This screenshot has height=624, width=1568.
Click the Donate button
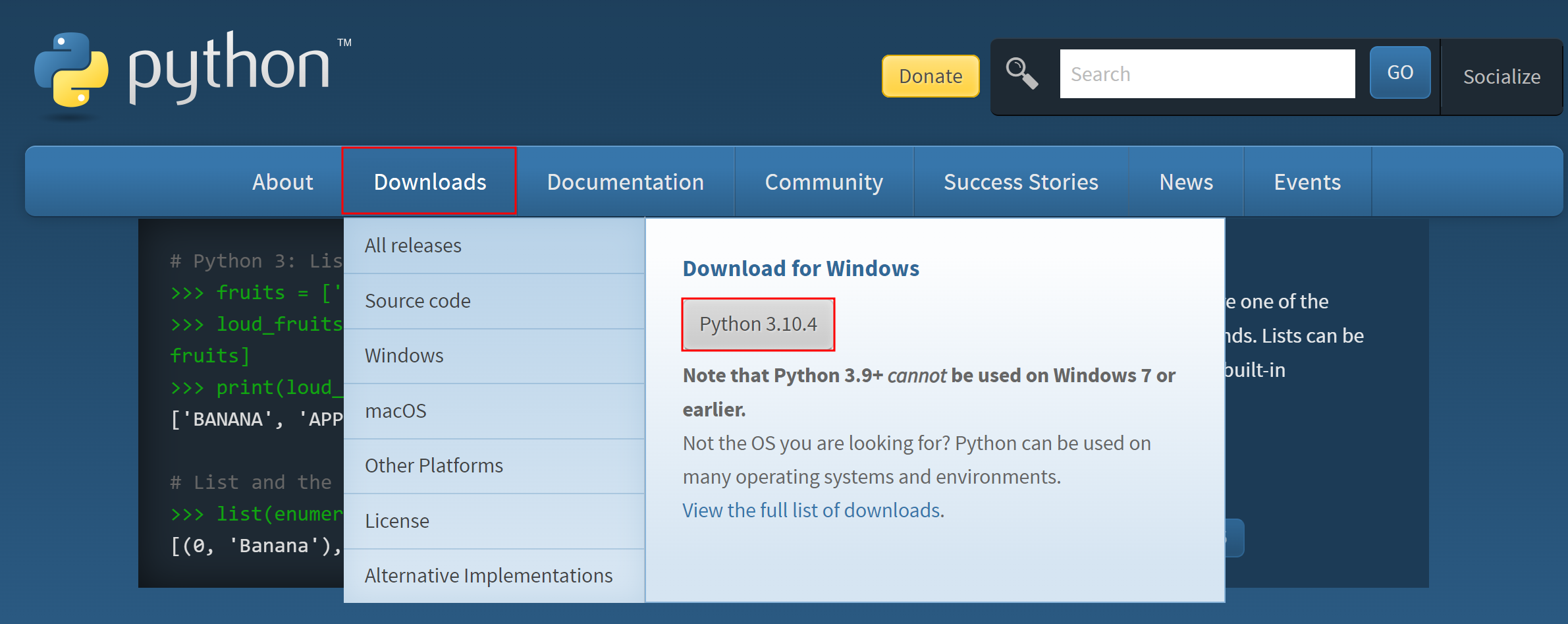click(x=931, y=76)
